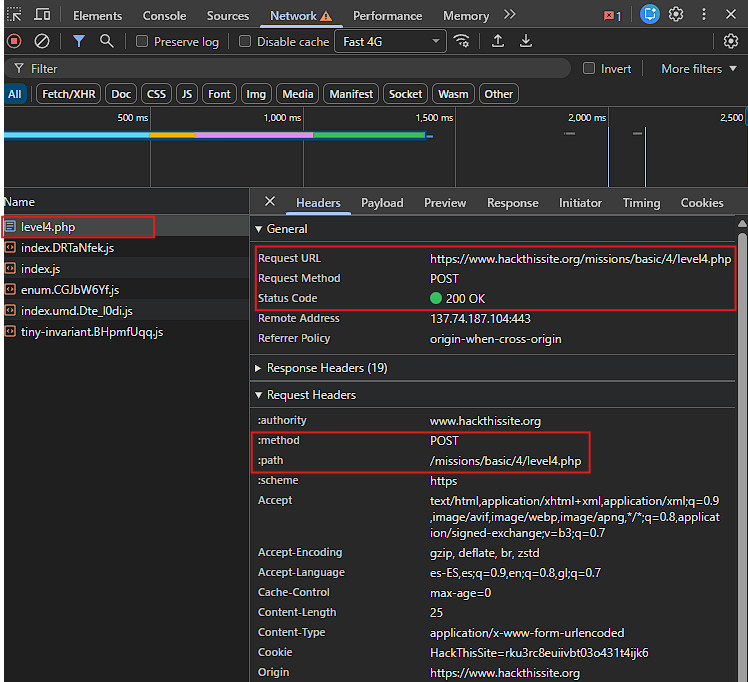The image size is (748, 682).
Task: Click the Network tab warning icon
Action: (x=326, y=16)
